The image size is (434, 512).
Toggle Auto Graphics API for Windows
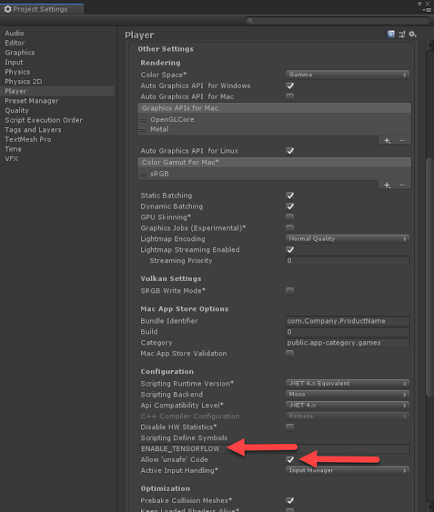point(290,86)
